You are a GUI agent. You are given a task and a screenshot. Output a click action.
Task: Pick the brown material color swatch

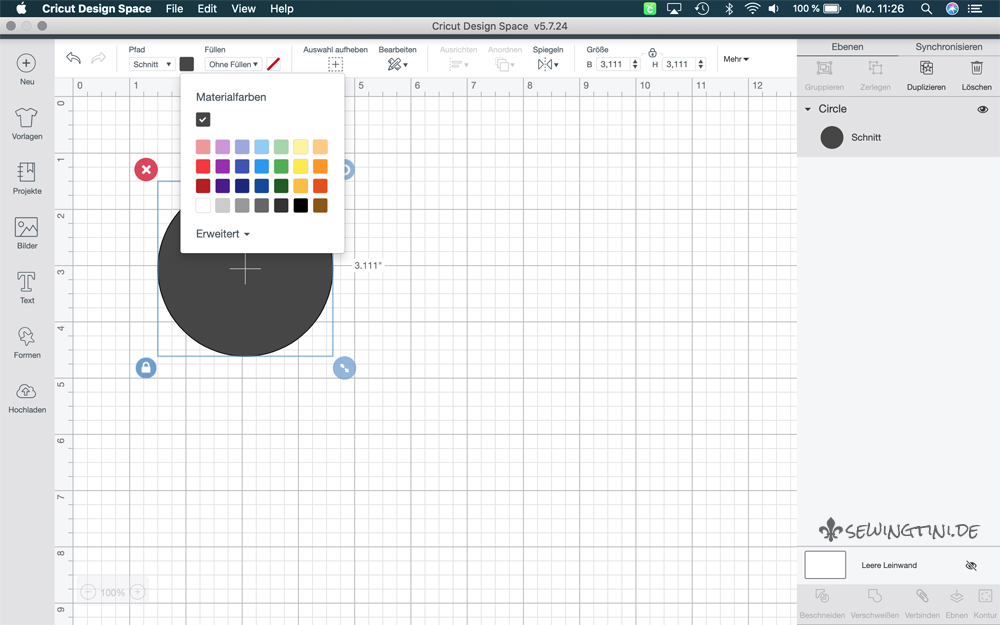click(320, 205)
